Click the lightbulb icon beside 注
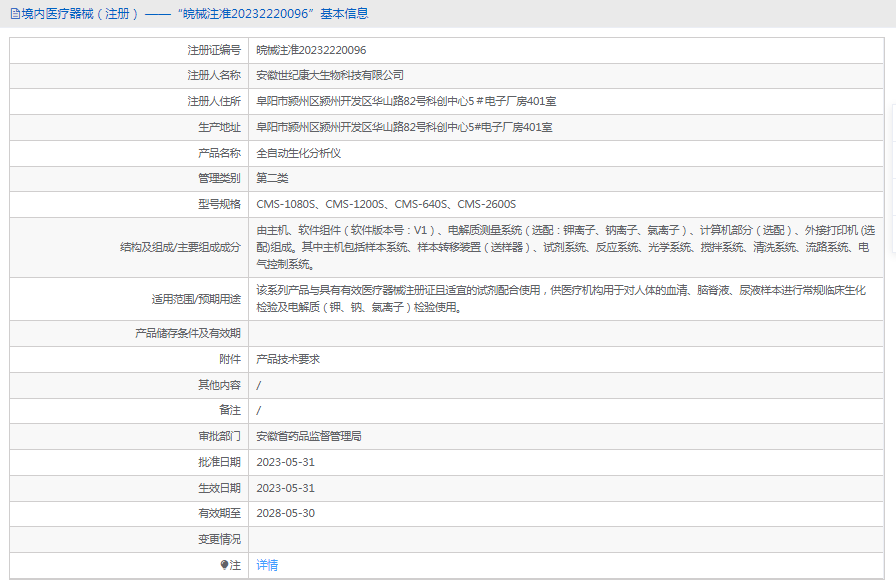This screenshot has width=896, height=587. (224, 565)
